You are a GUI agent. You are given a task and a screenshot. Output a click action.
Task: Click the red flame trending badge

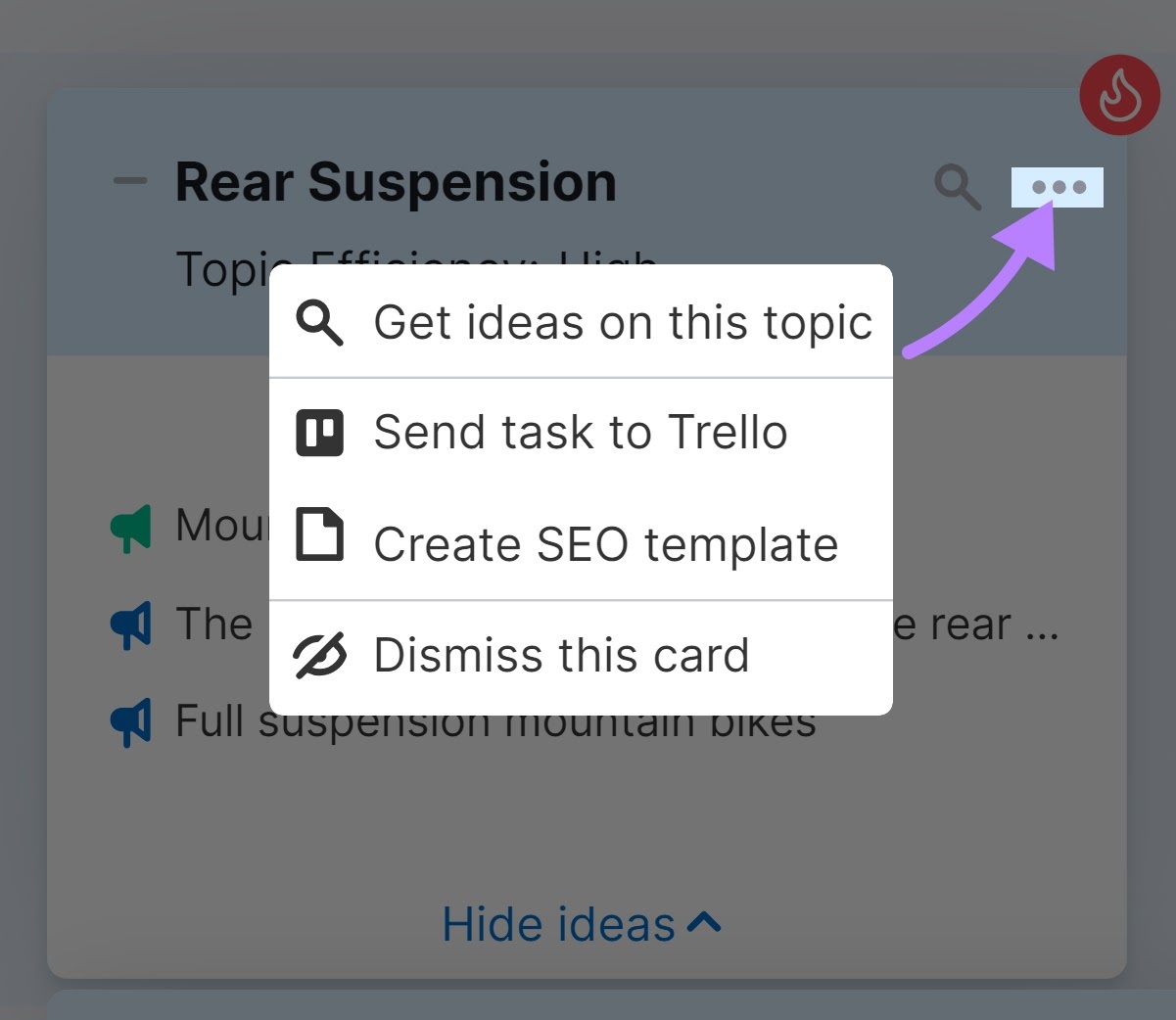tap(1120, 95)
